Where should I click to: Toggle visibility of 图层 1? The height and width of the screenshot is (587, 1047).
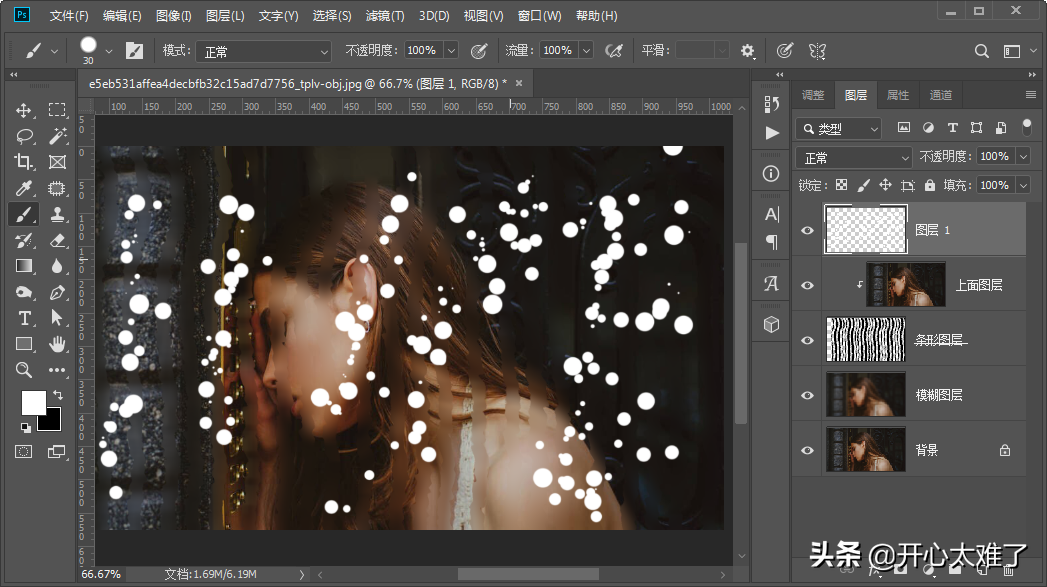click(x=807, y=230)
